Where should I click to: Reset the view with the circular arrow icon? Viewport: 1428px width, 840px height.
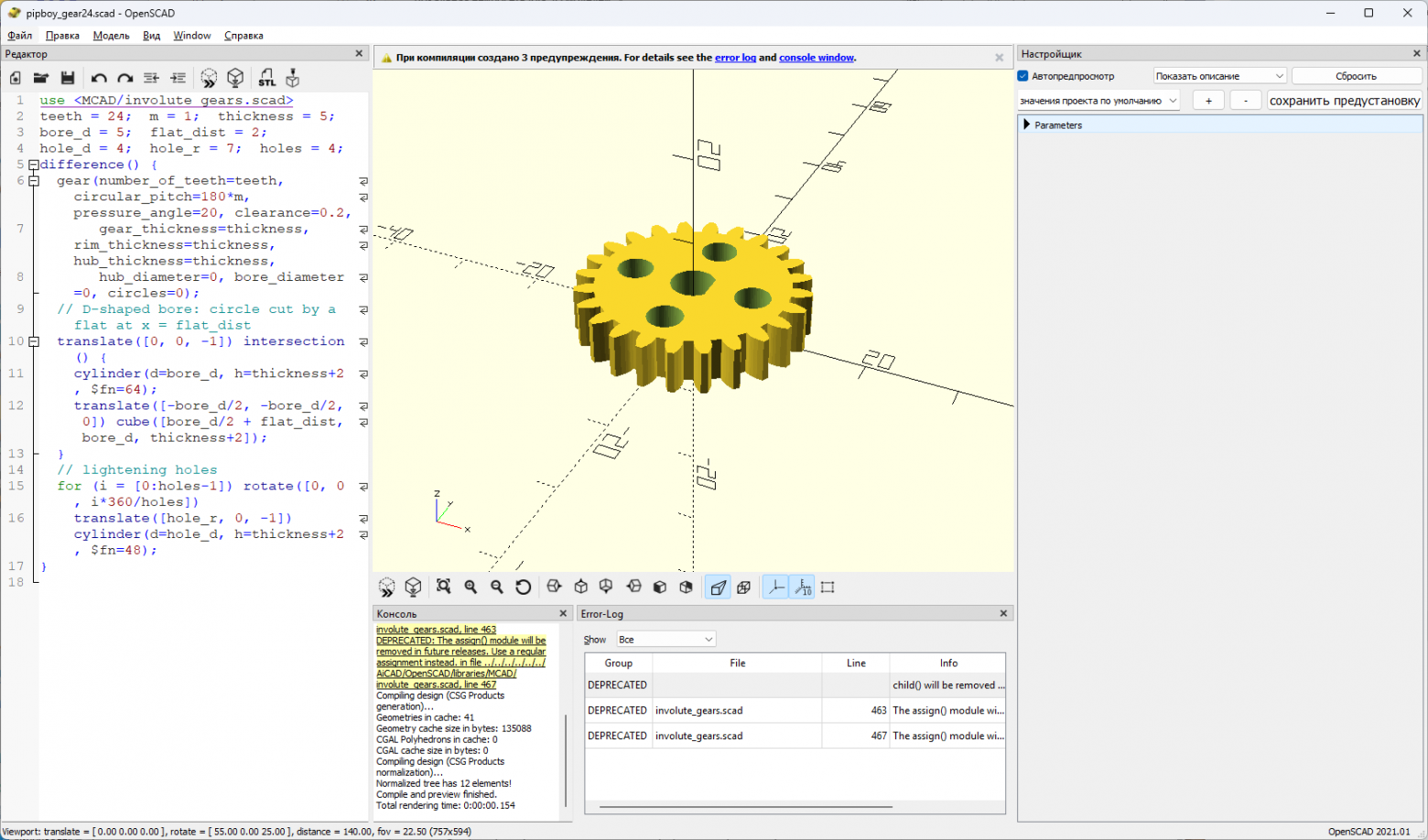(x=524, y=587)
